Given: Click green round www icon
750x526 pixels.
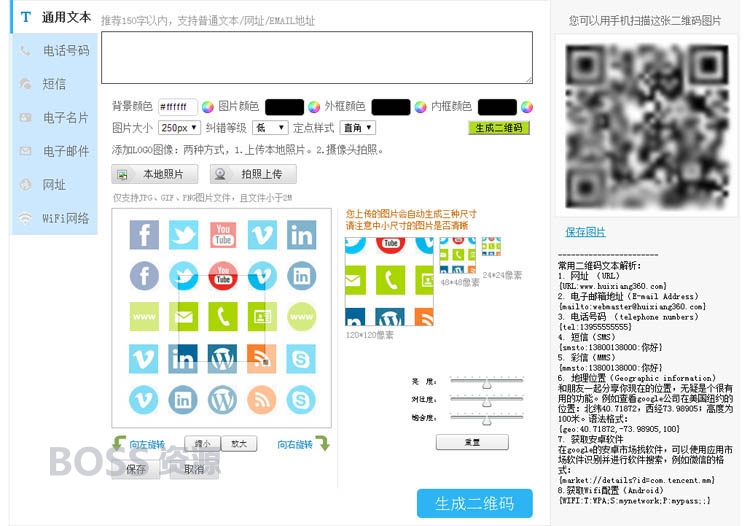Looking at the screenshot, I should 301,317.
